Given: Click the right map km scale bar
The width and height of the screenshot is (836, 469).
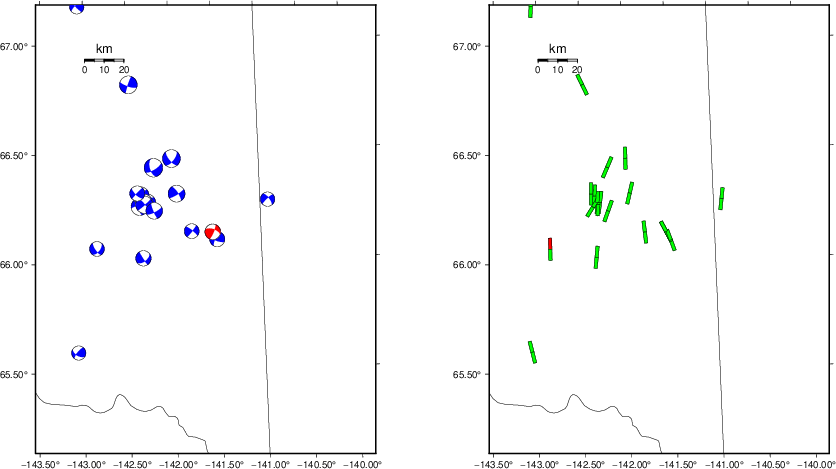Looking at the screenshot, I should tap(557, 61).
